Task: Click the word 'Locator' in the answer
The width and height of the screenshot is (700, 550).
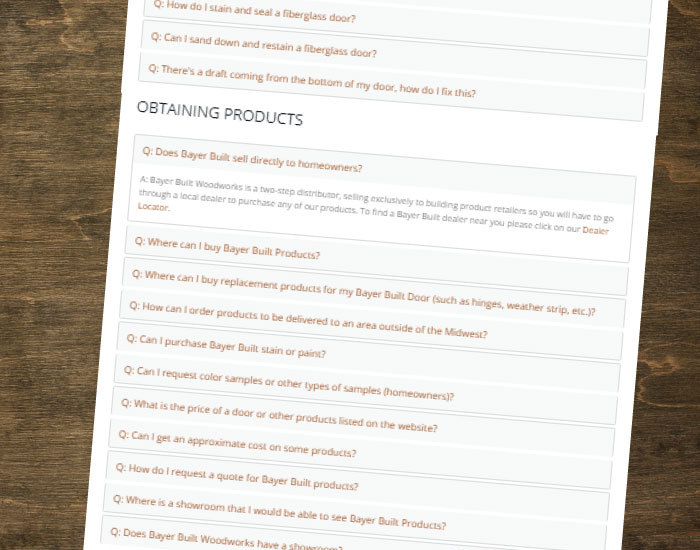Action: pos(153,207)
